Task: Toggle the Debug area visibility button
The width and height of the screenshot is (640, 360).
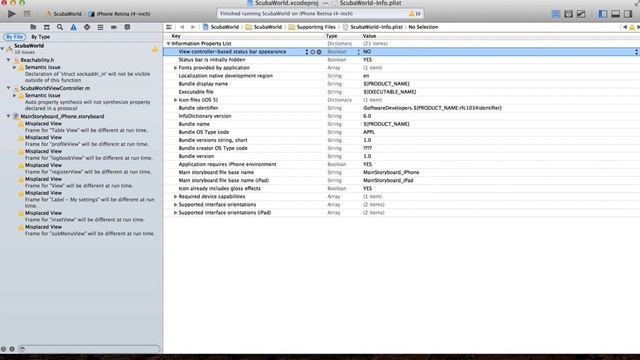Action: click(x=616, y=14)
